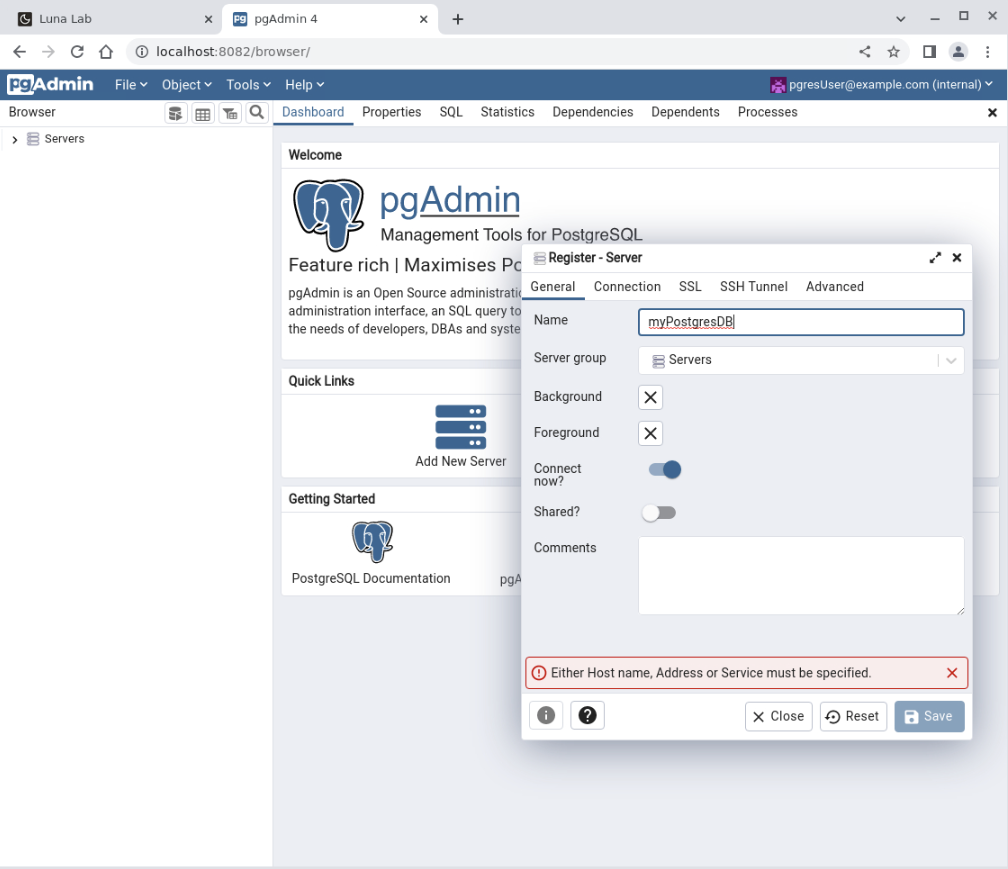Click the browser home icon

pos(106,51)
